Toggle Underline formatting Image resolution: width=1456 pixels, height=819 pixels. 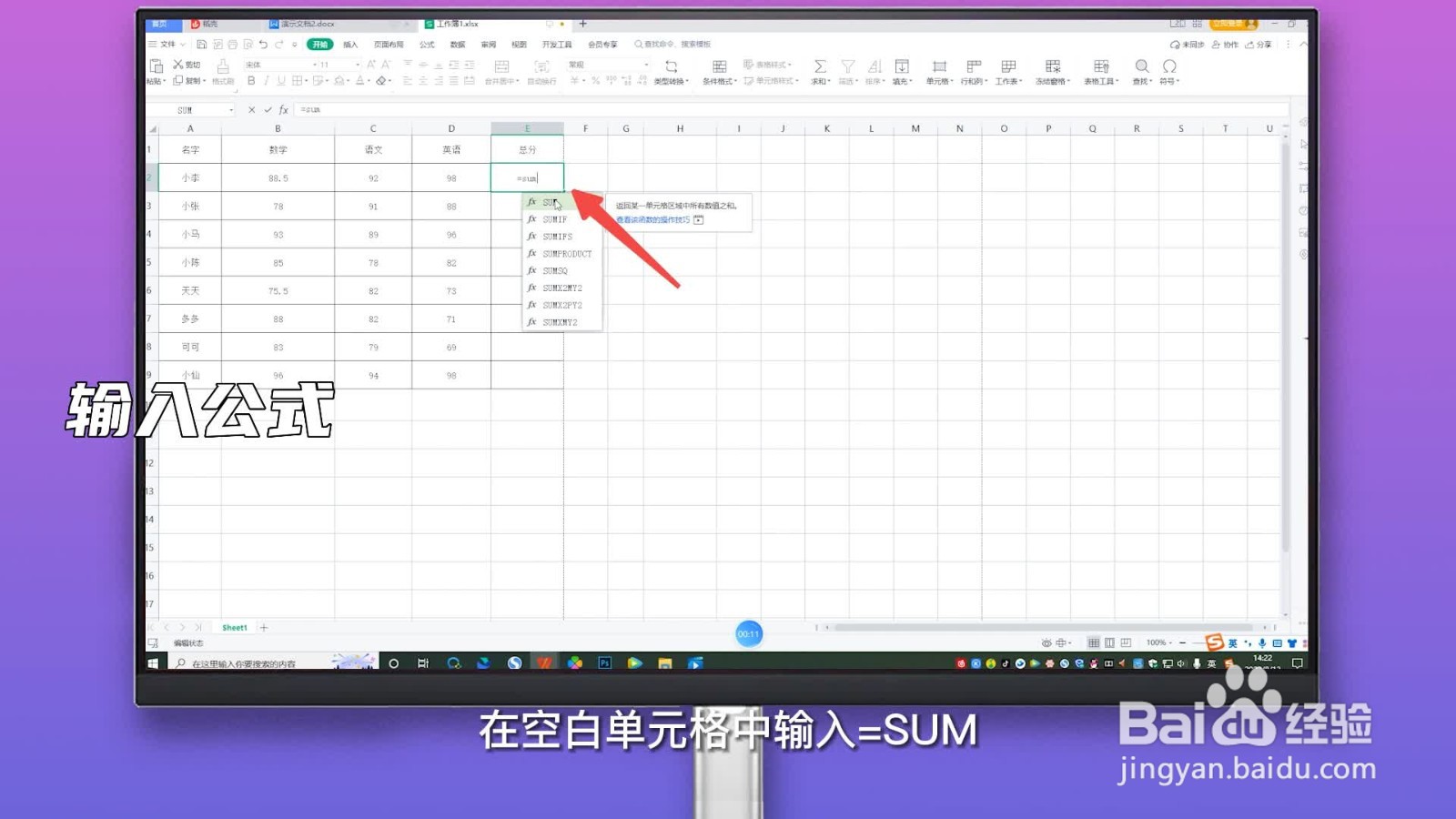click(x=281, y=81)
